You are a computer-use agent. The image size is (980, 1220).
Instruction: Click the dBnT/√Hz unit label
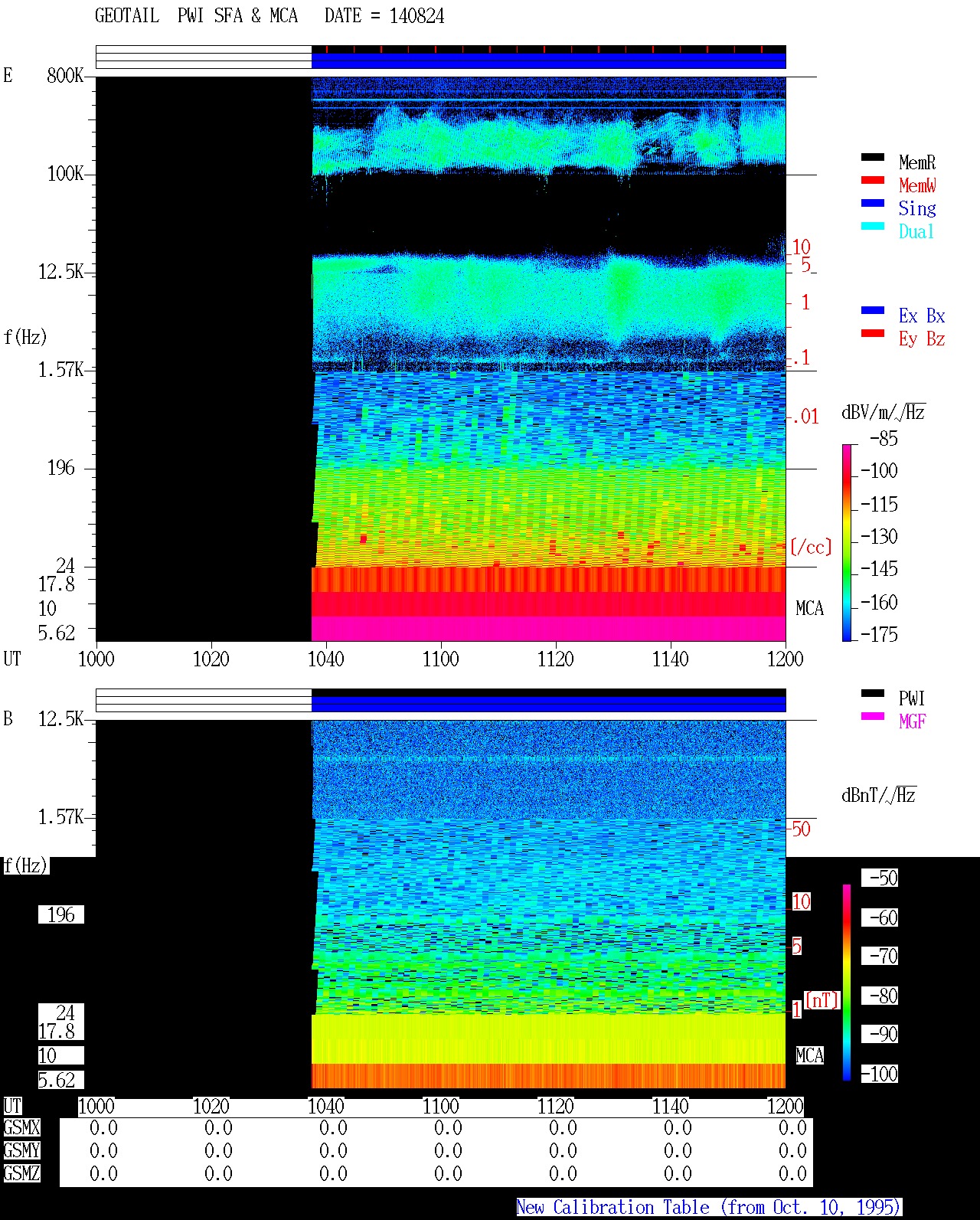pyautogui.click(x=878, y=794)
